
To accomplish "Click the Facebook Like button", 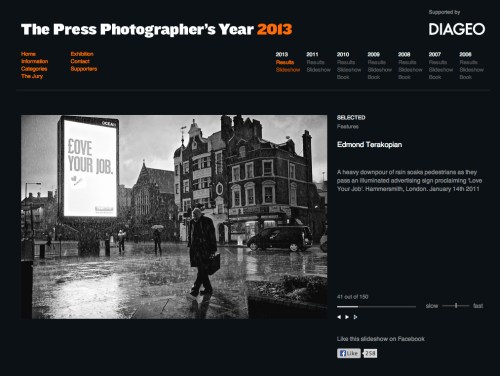I will [349, 353].
